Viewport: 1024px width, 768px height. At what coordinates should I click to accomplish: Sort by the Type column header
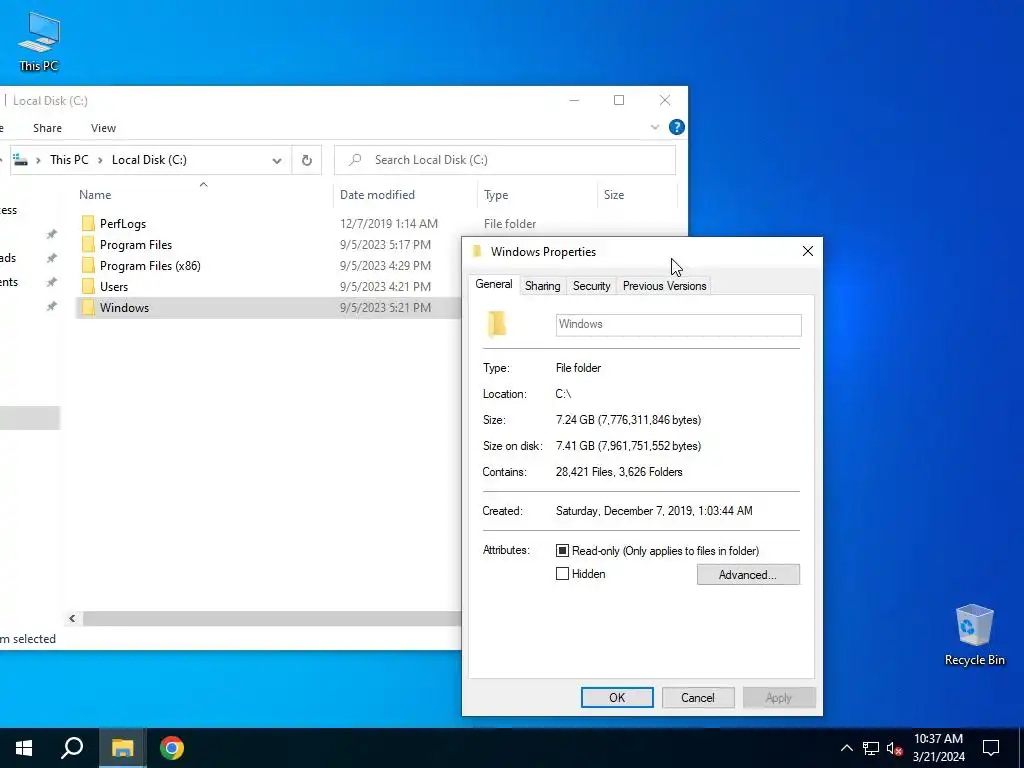tap(496, 195)
